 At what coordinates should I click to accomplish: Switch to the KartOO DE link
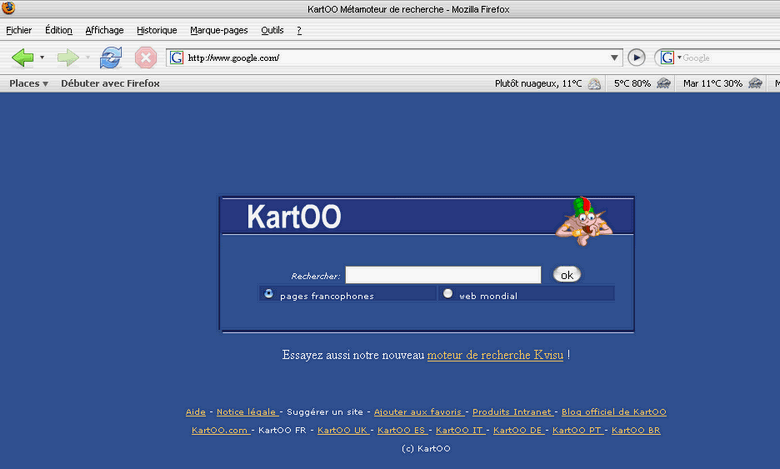tap(518, 430)
